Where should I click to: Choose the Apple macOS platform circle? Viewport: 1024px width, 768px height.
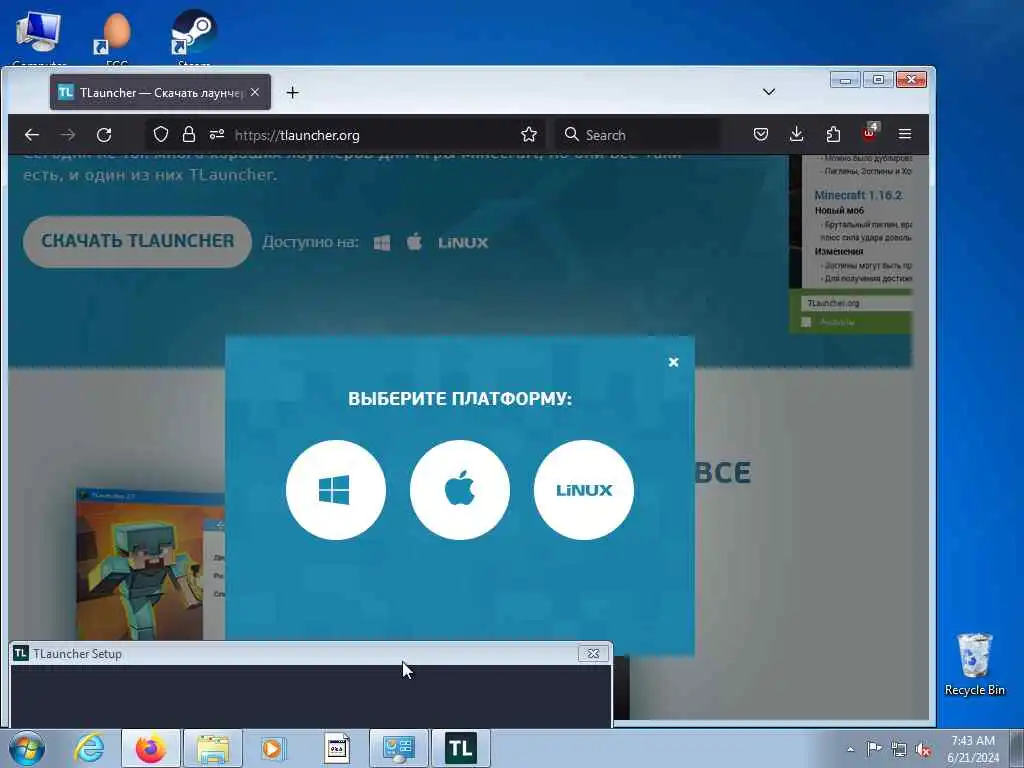(460, 490)
